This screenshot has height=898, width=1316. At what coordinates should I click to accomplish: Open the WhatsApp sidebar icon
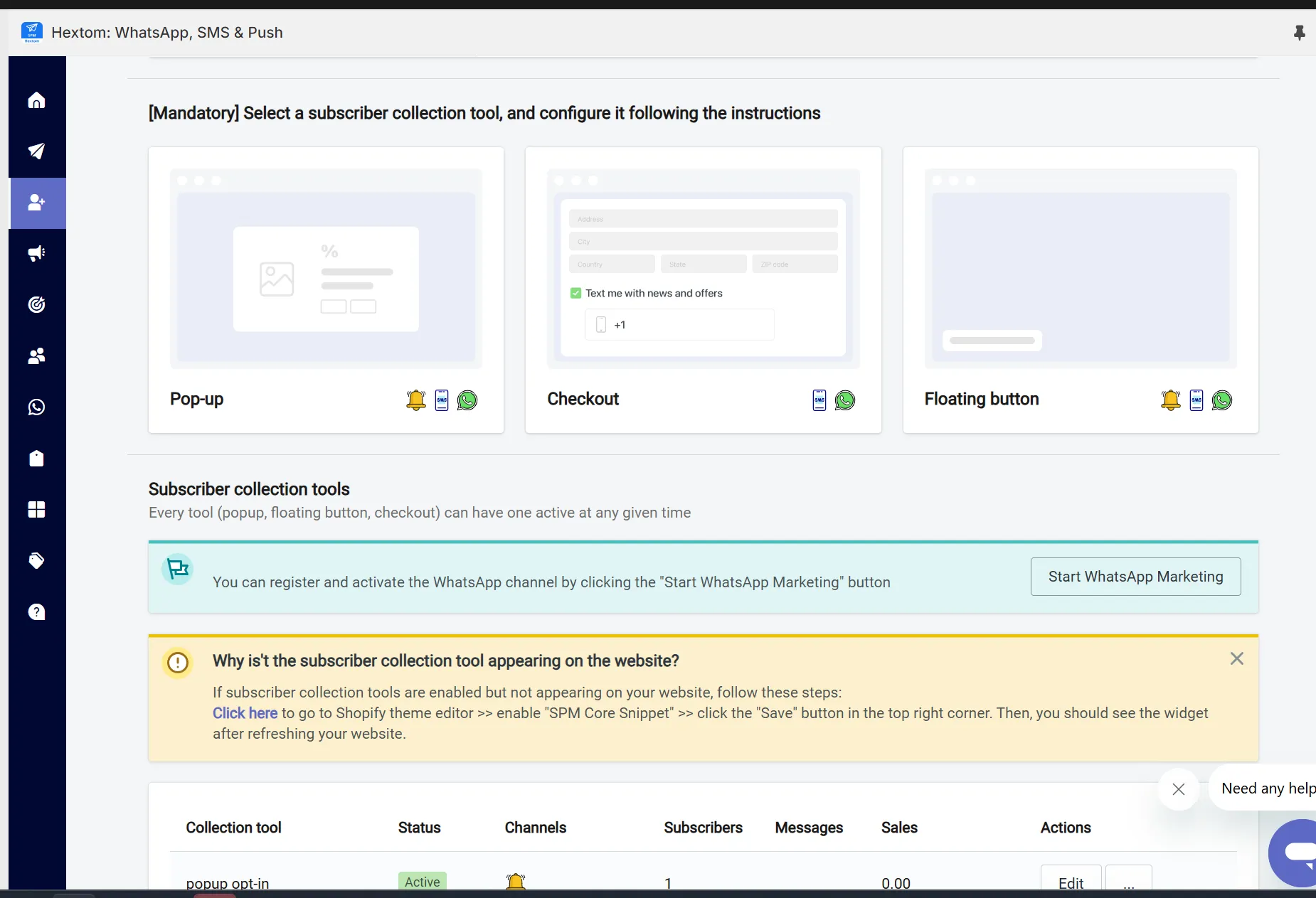click(36, 407)
